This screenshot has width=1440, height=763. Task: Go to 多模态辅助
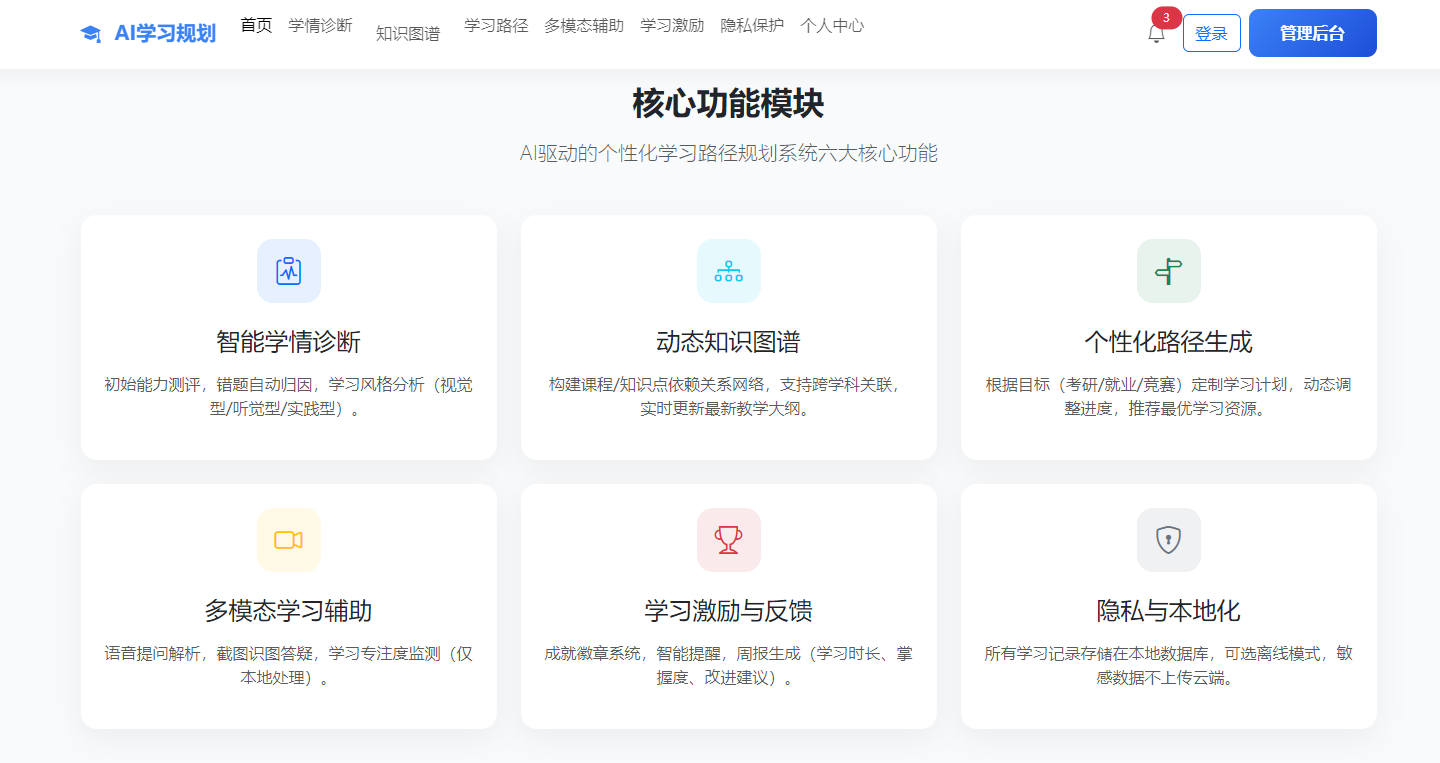(583, 25)
